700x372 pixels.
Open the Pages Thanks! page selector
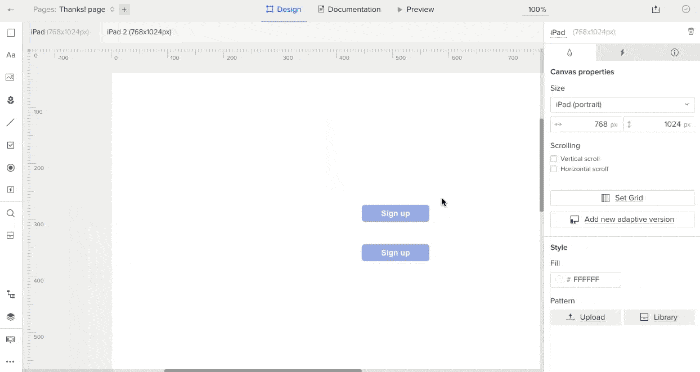pos(74,9)
